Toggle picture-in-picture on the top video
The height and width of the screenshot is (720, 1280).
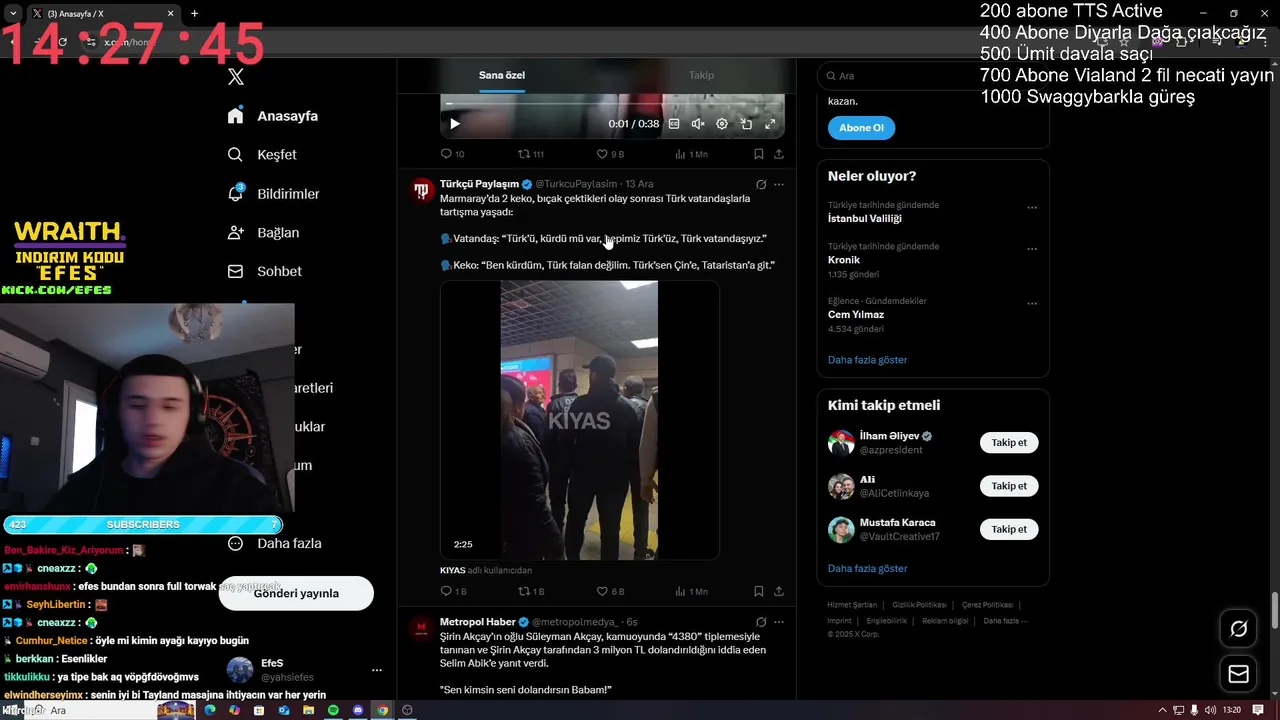pyautogui.click(x=746, y=124)
